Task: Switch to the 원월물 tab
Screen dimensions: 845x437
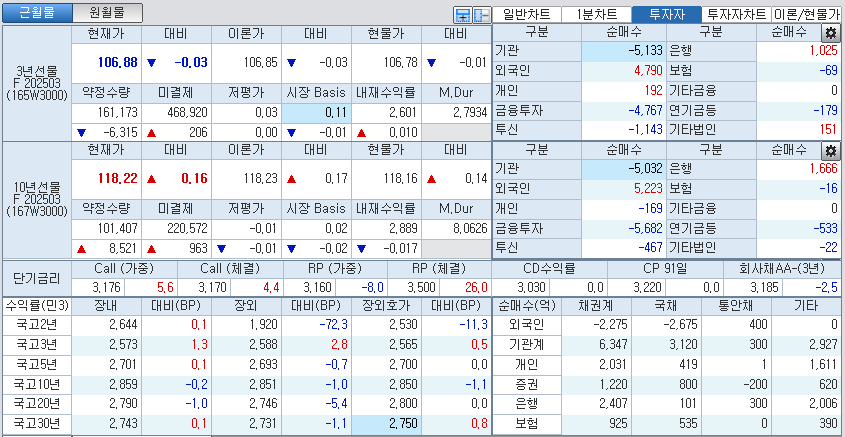Action: pos(107,13)
